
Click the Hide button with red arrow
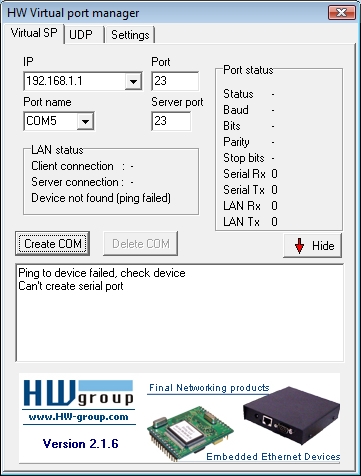pyautogui.click(x=312, y=246)
